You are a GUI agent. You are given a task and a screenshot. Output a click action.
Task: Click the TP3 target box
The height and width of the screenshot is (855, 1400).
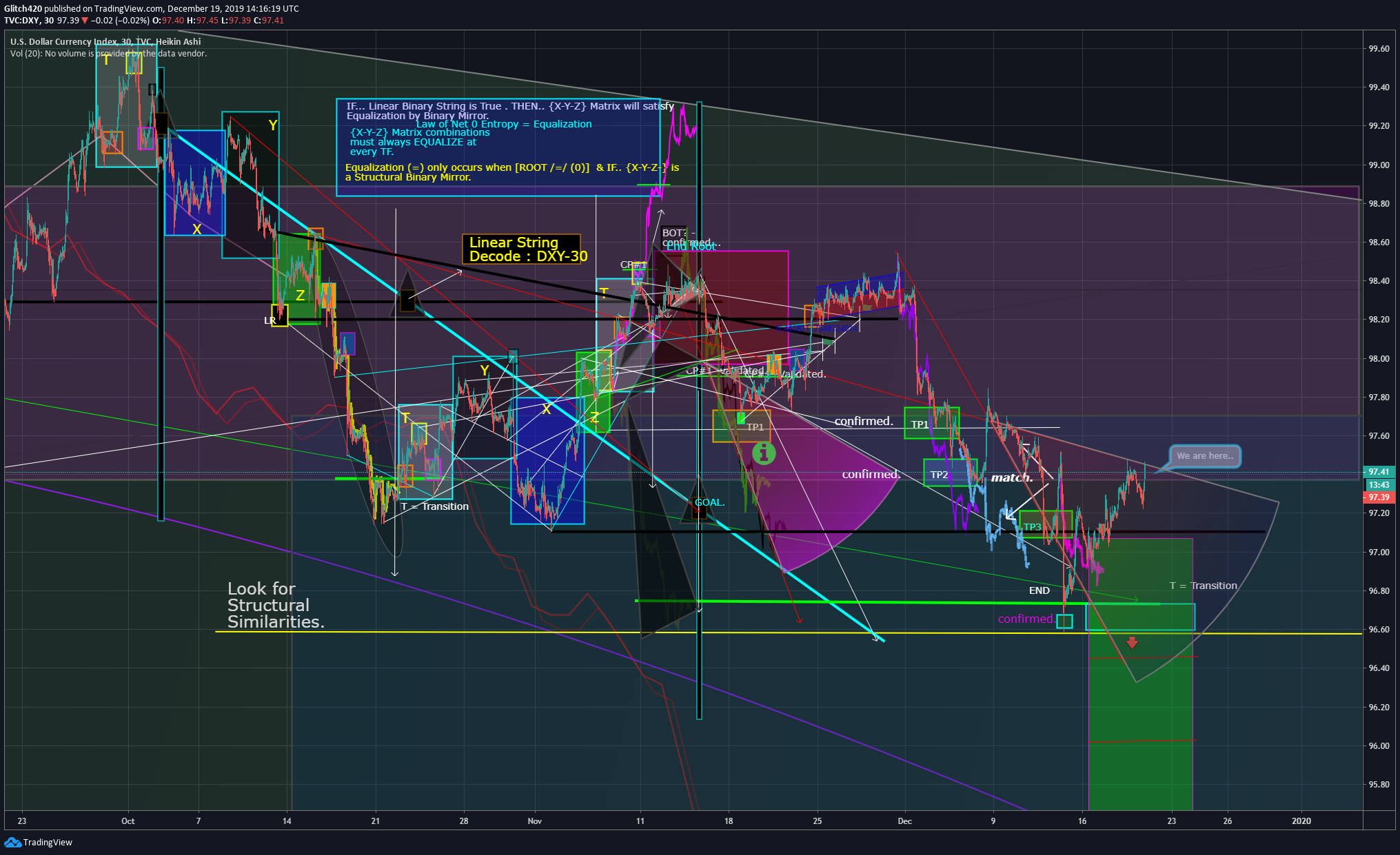pyautogui.click(x=1046, y=525)
